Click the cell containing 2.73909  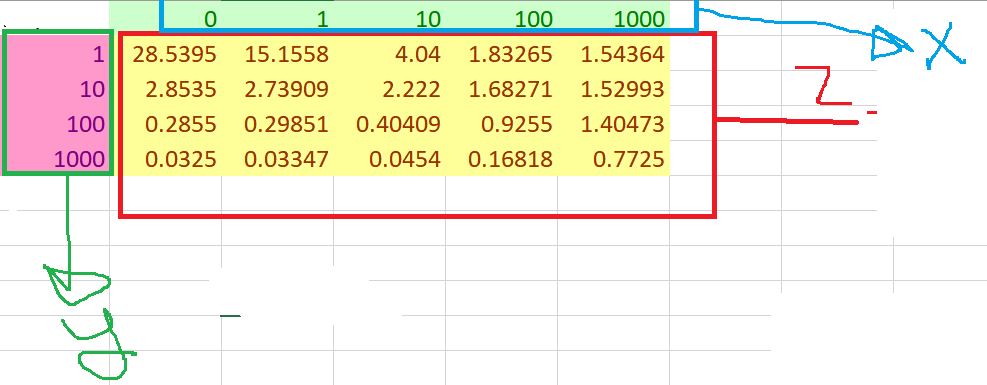[278, 89]
